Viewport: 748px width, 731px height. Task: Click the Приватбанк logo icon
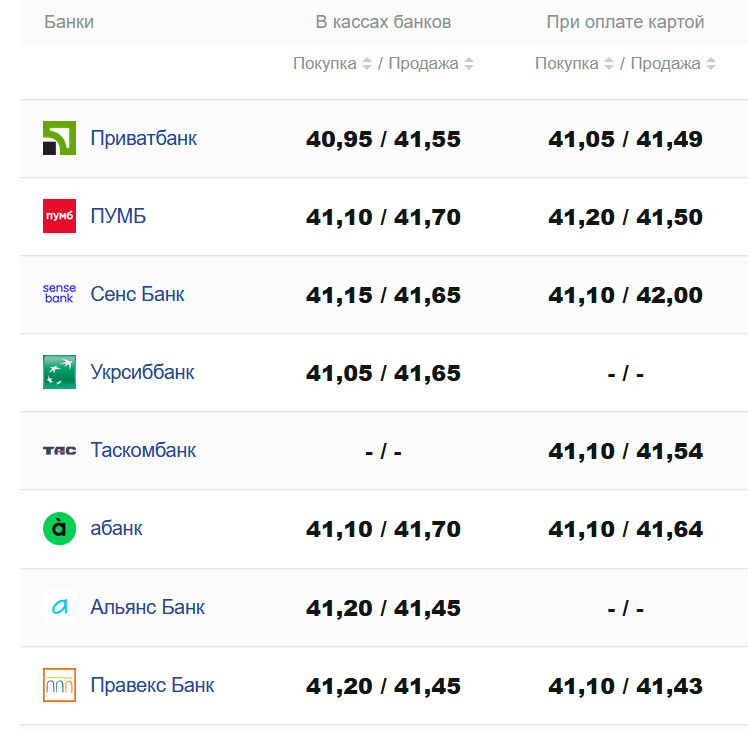(59, 138)
